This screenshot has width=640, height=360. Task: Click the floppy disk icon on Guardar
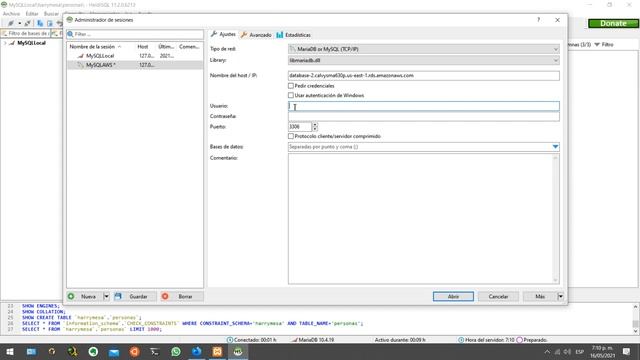point(118,296)
